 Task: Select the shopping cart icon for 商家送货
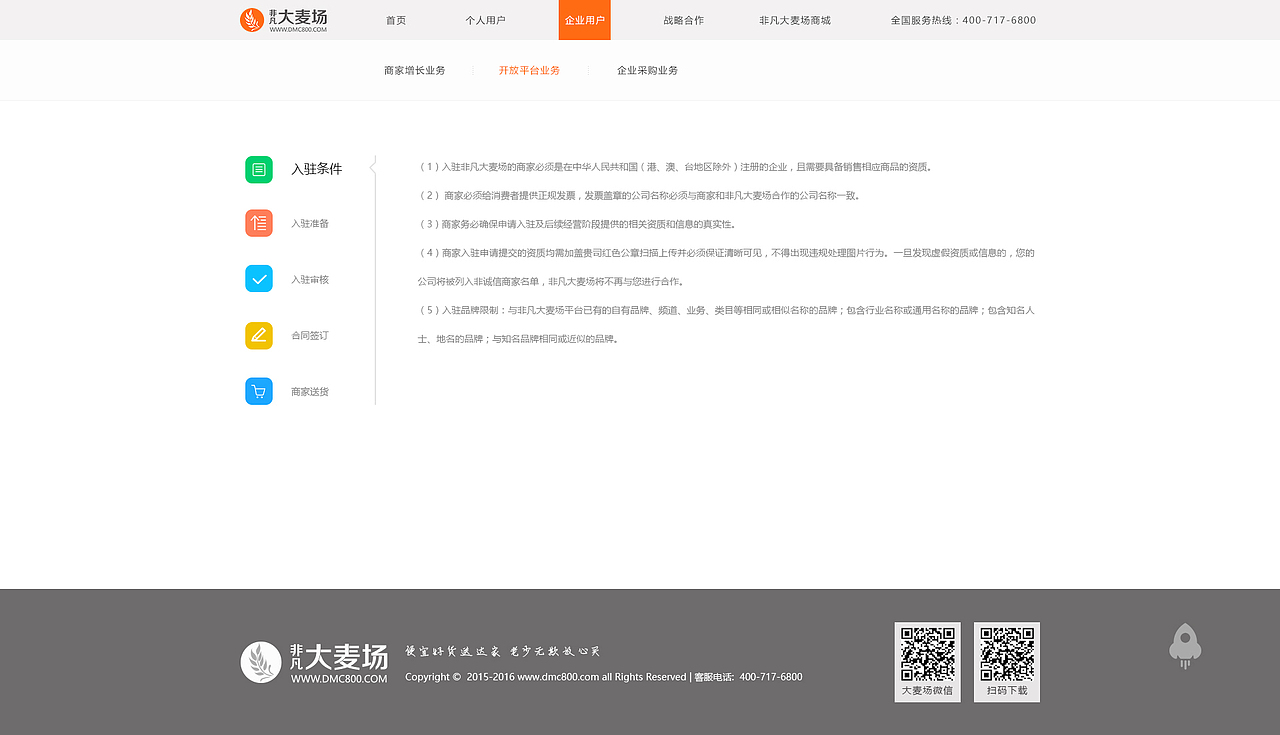(x=258, y=391)
